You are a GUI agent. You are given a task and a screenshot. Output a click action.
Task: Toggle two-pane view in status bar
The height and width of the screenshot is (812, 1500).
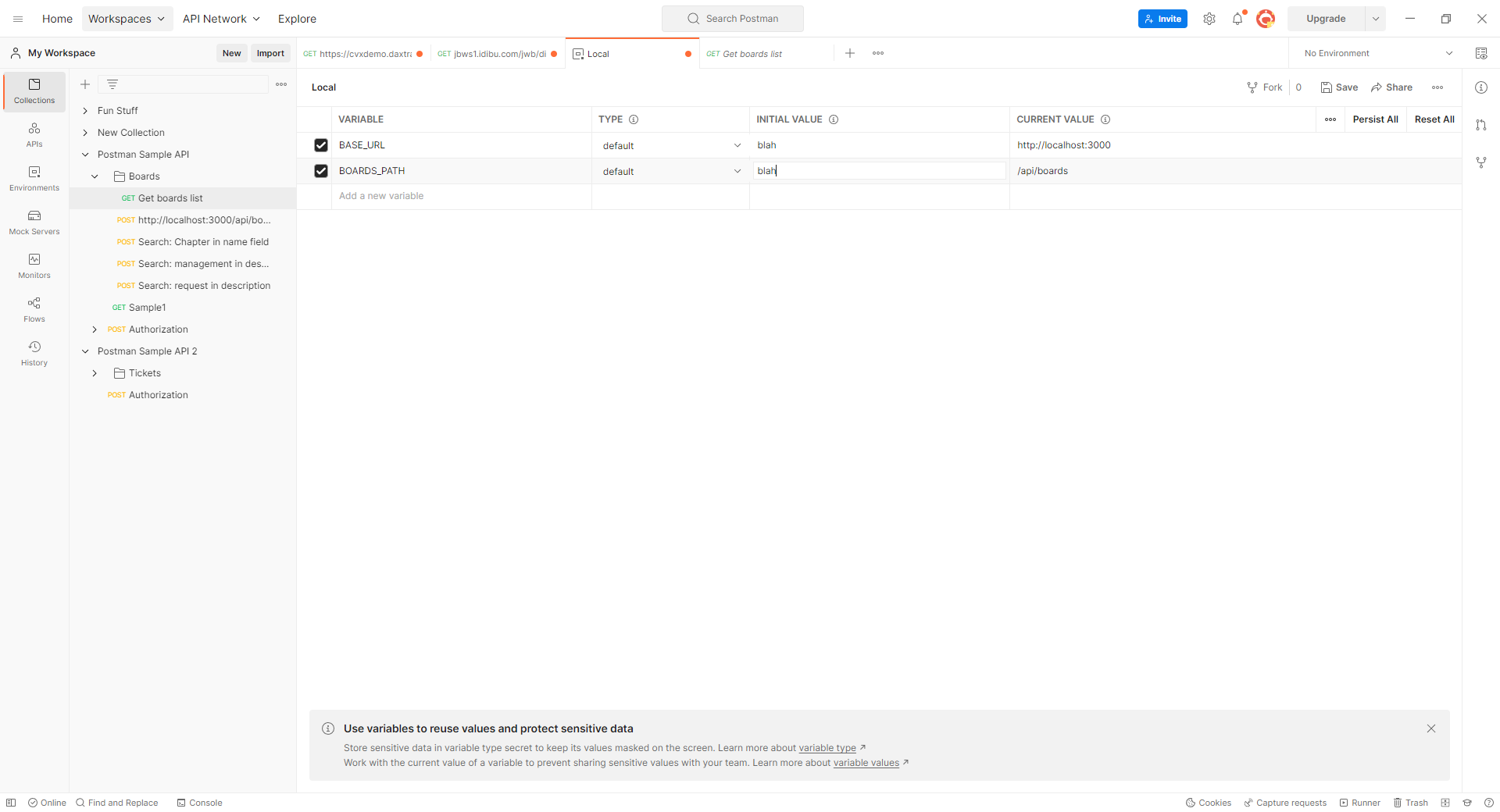[x=1445, y=803]
